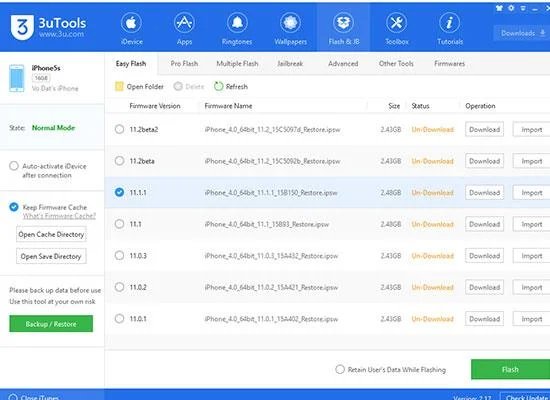This screenshot has height=400, width=550.
Task: Download the 11.1.1 firmware
Action: click(484, 193)
